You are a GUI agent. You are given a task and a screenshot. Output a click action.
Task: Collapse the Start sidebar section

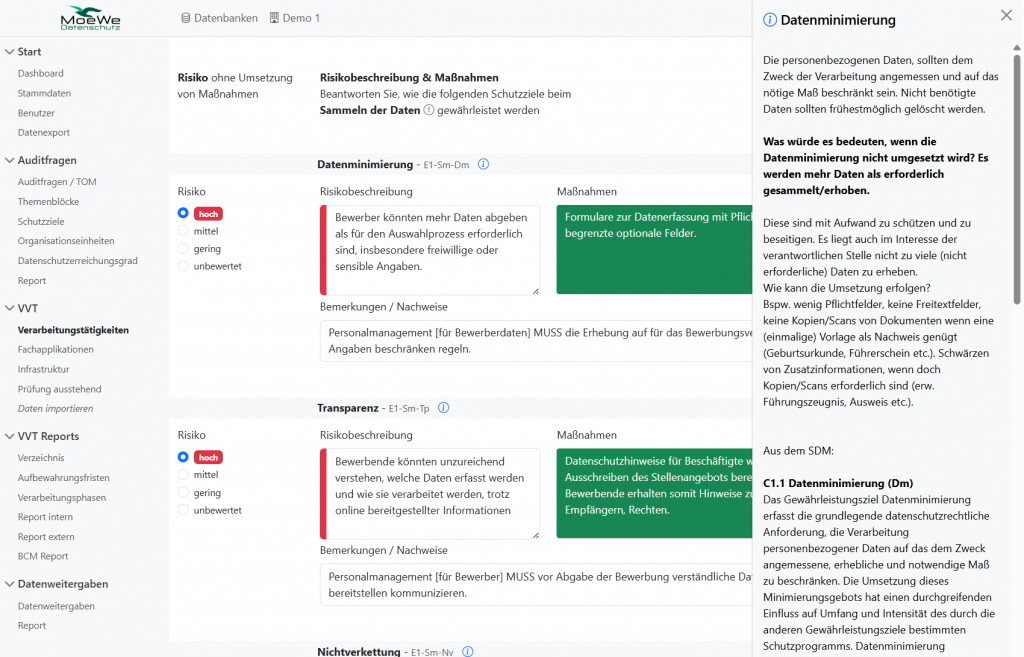[9, 52]
